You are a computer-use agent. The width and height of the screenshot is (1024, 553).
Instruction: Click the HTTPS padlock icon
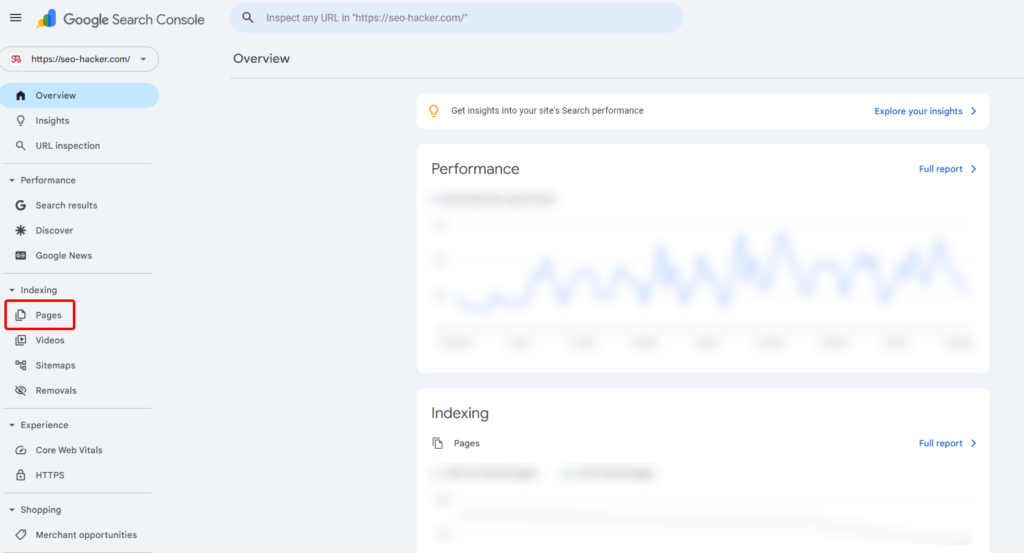click(x=21, y=475)
